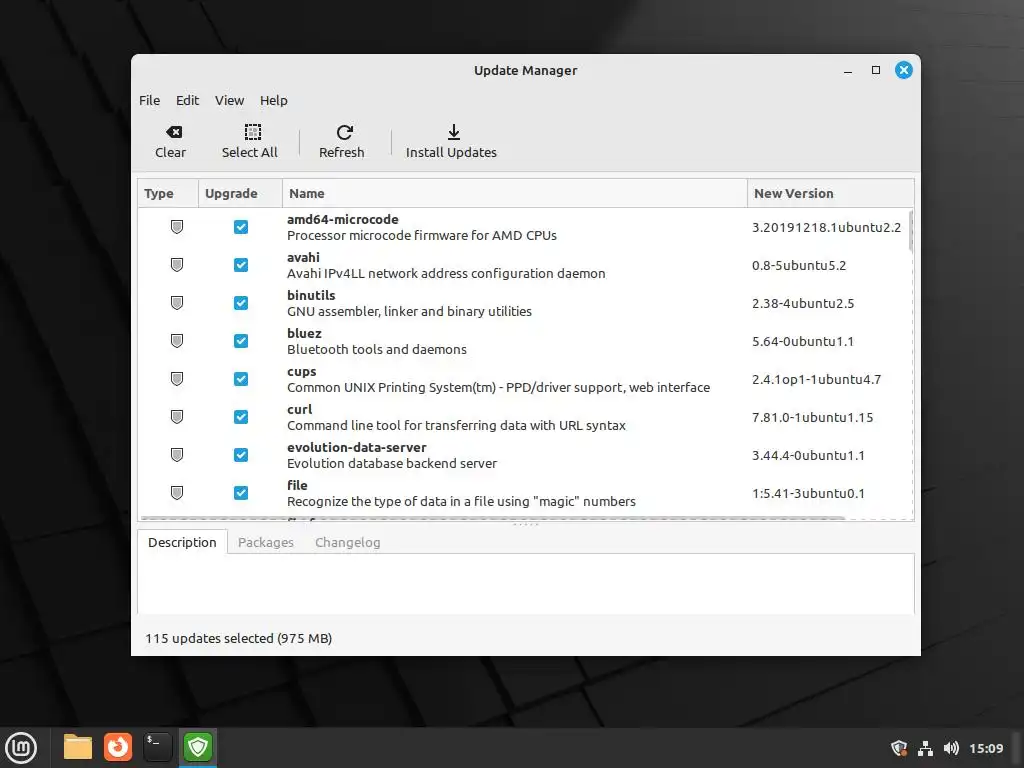Screen dimensions: 1024x768
Task: Click version 3.44.4-0ubuntu1.1
Action: [808, 455]
